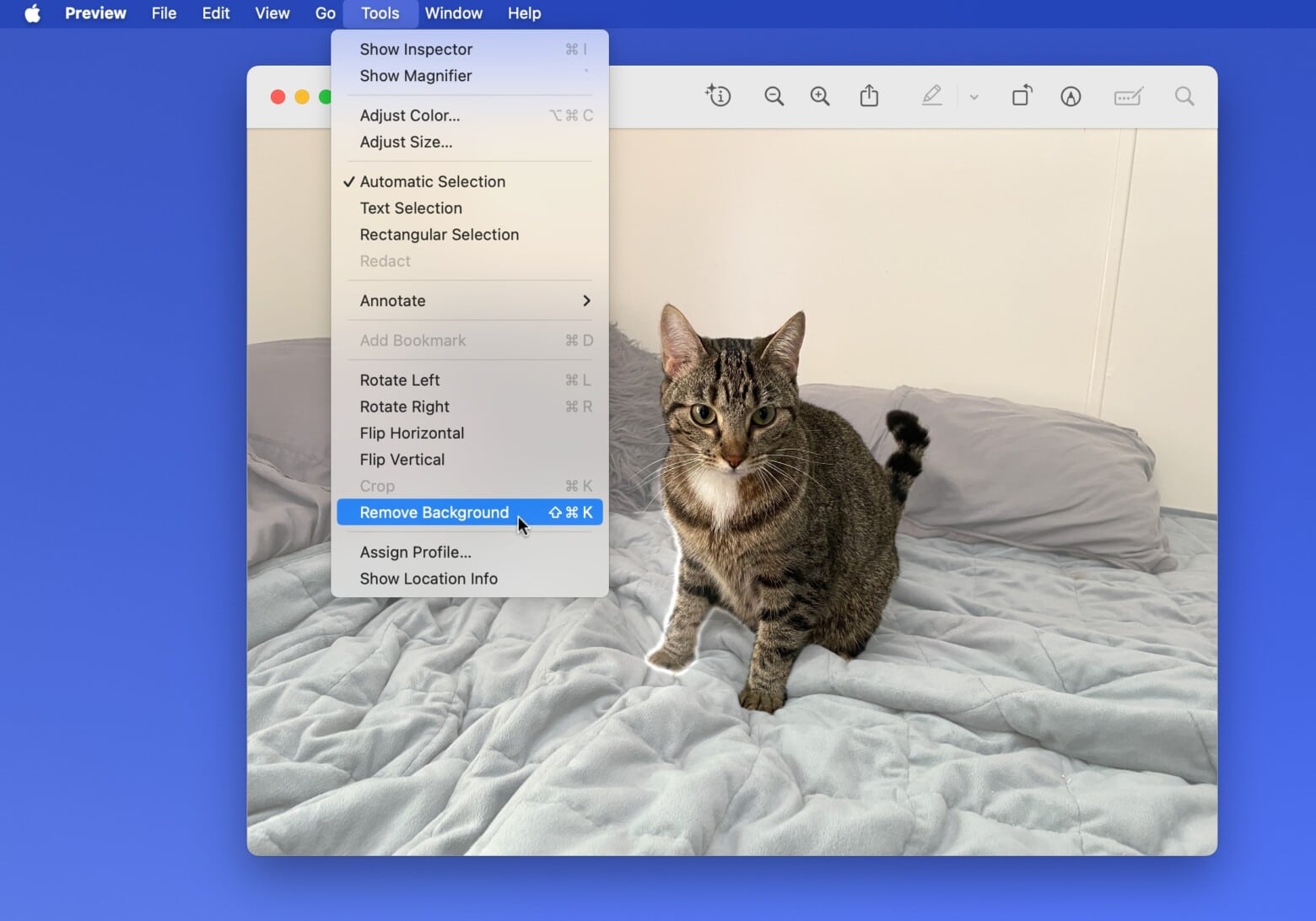Open the Window menu
This screenshot has width=1316, height=921.
tap(454, 13)
